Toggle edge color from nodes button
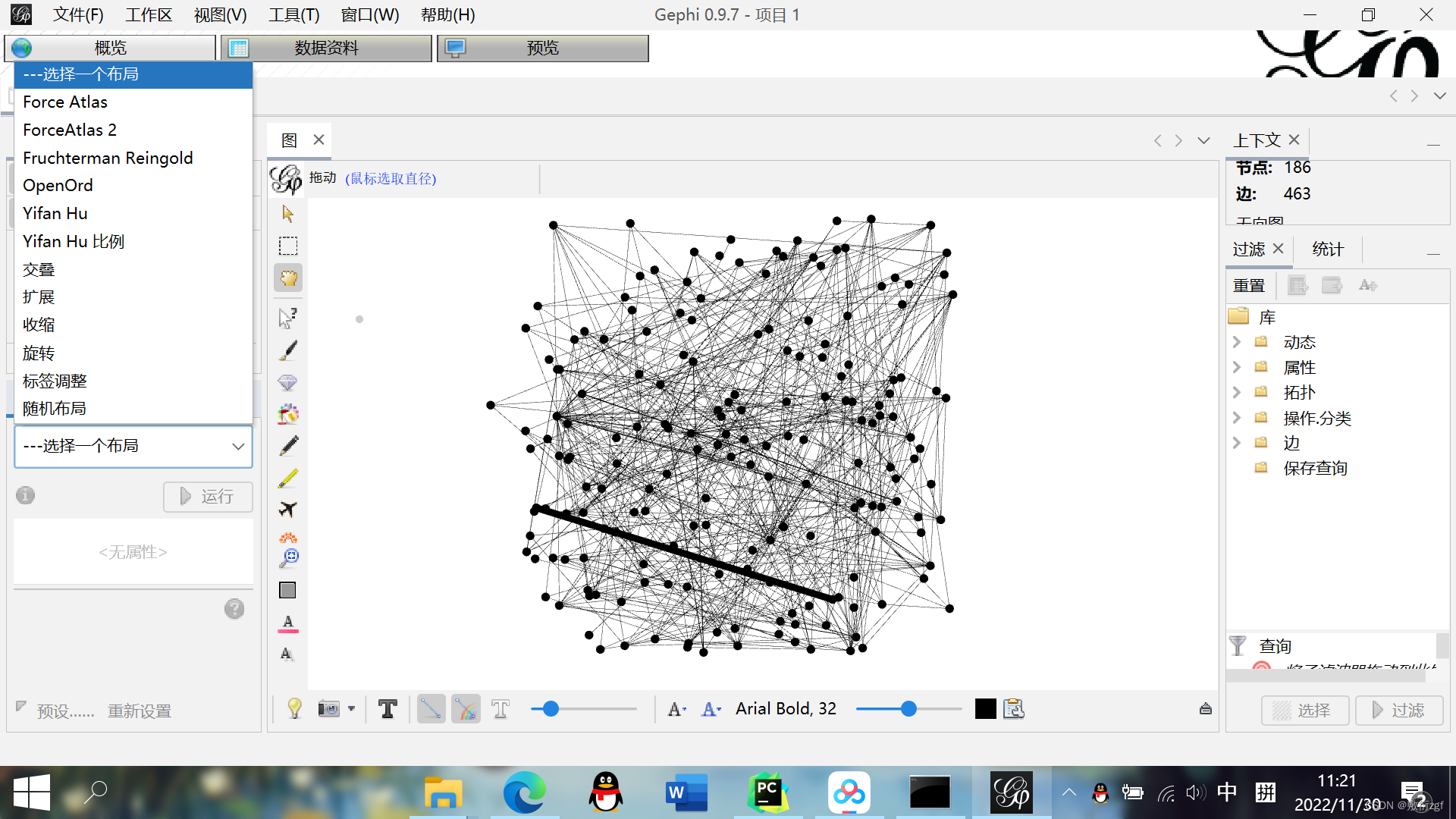The width and height of the screenshot is (1456, 819). click(x=466, y=709)
